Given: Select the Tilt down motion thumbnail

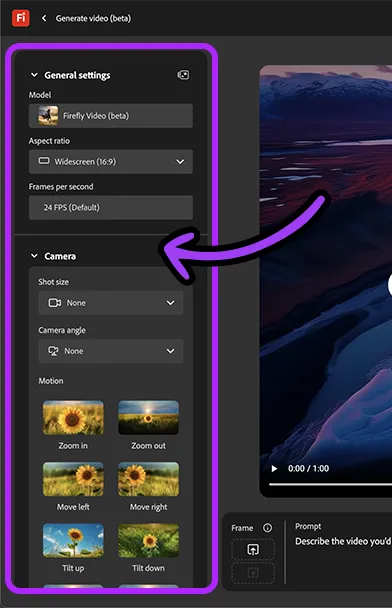Looking at the screenshot, I should coord(149,541).
